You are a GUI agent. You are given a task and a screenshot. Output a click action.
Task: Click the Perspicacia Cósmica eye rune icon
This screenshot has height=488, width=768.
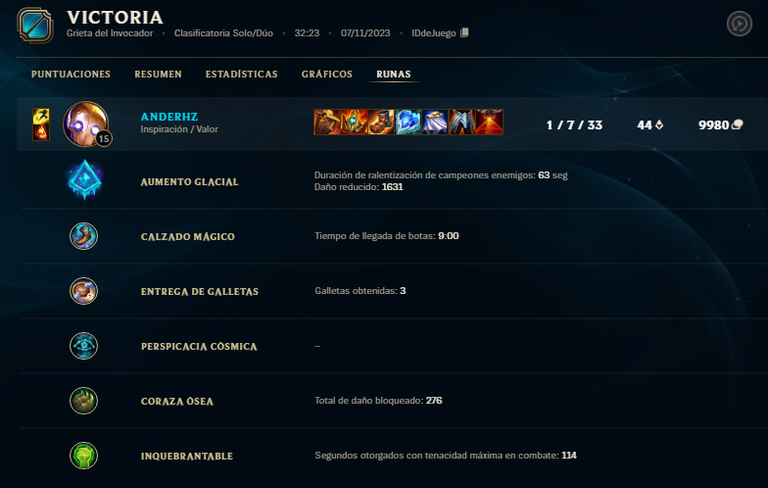(x=84, y=346)
